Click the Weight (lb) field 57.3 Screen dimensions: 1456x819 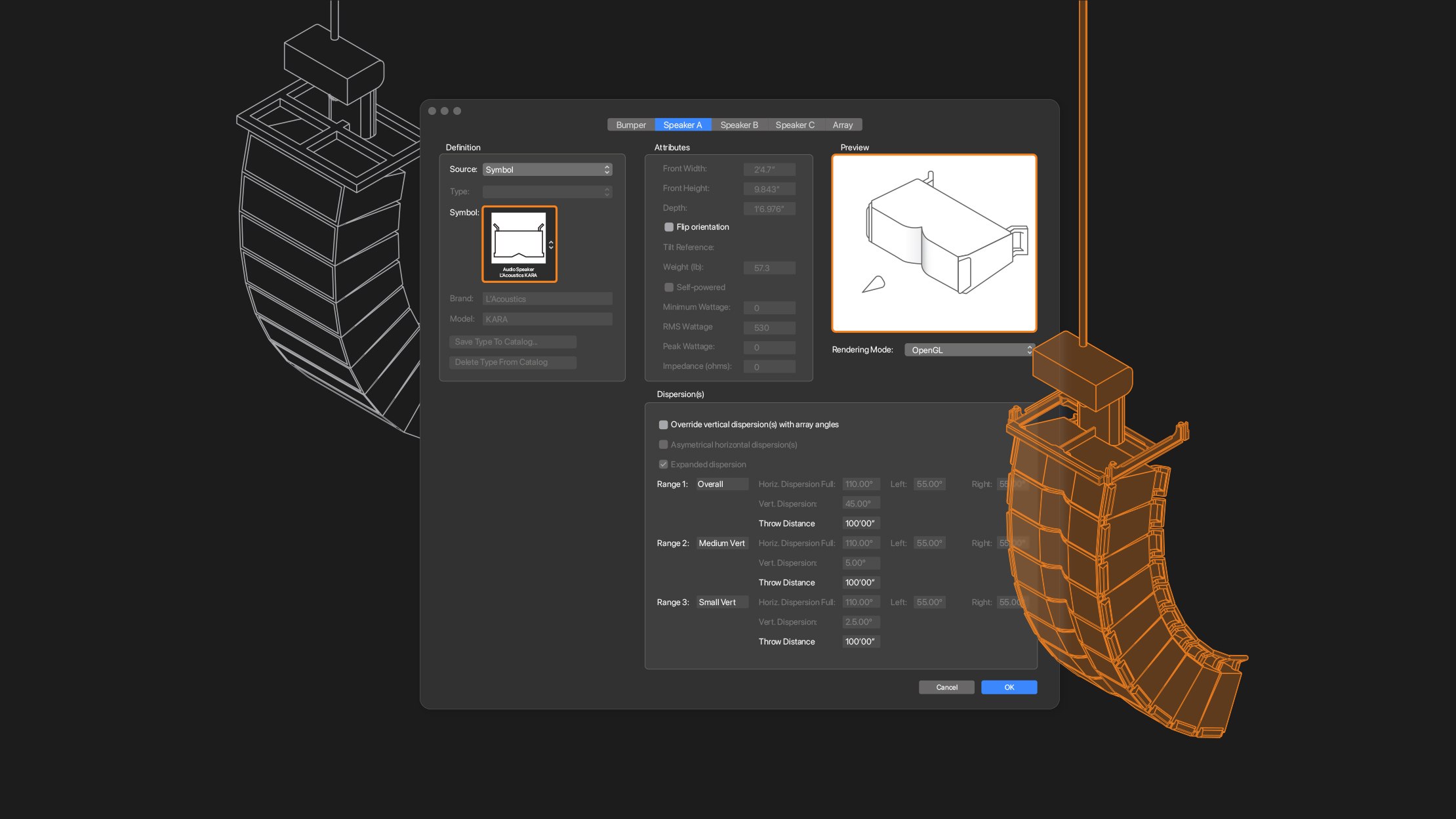(769, 268)
